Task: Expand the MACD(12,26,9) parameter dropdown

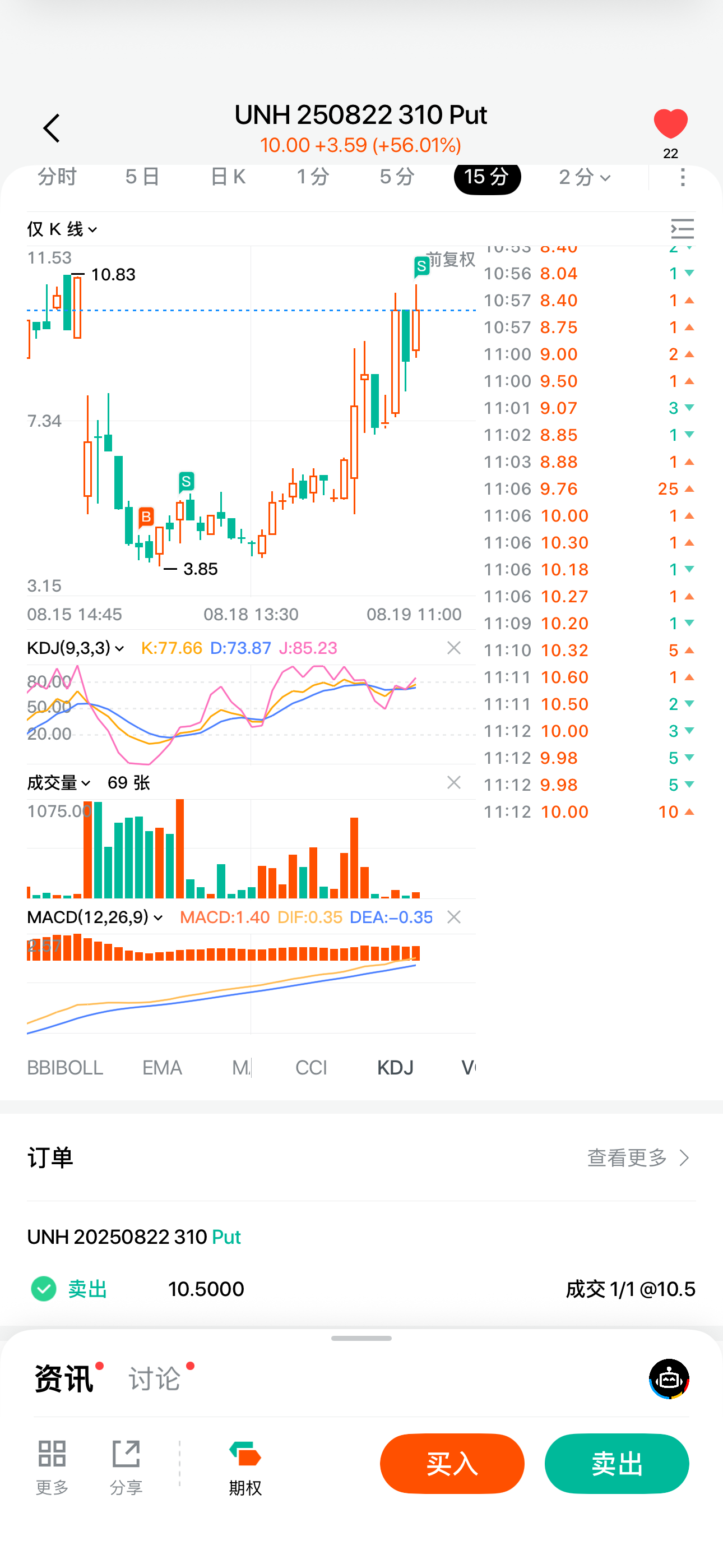Action: 95,917
